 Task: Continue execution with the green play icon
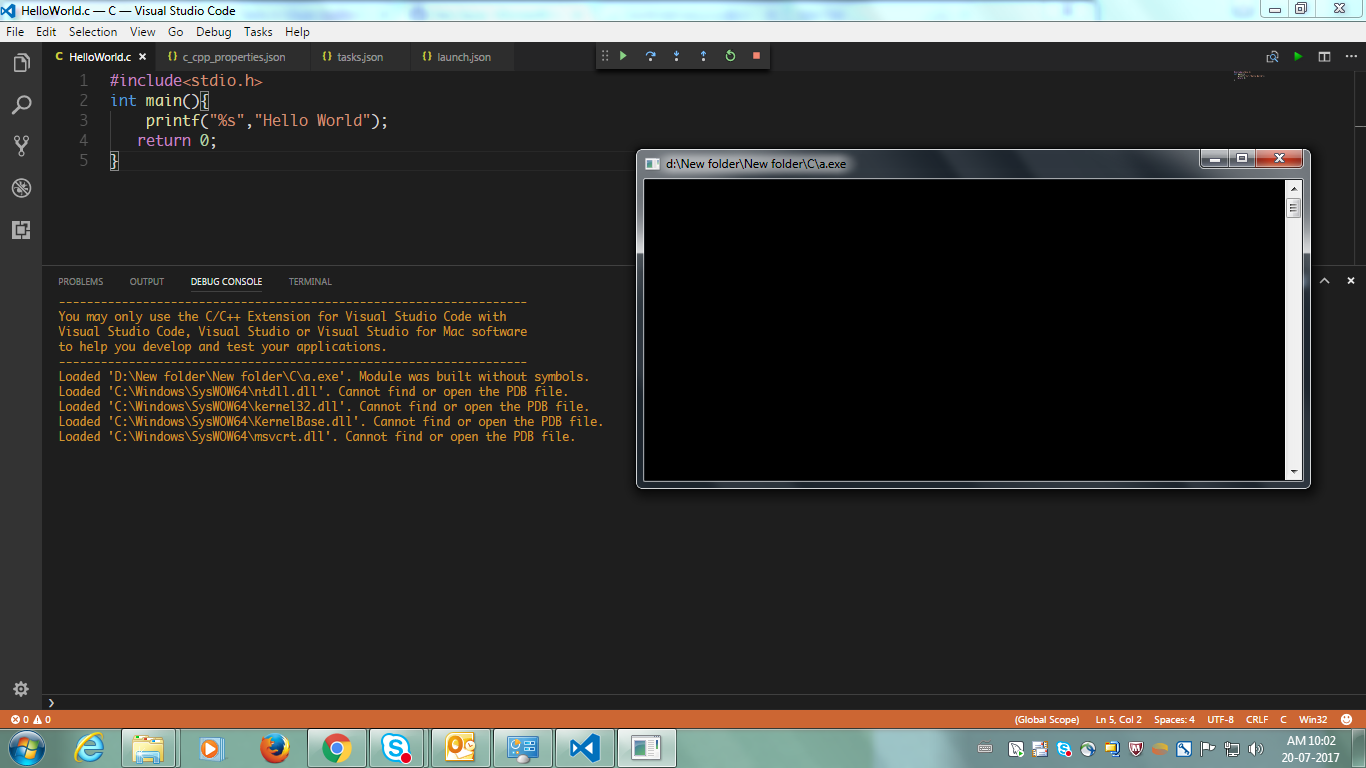623,56
